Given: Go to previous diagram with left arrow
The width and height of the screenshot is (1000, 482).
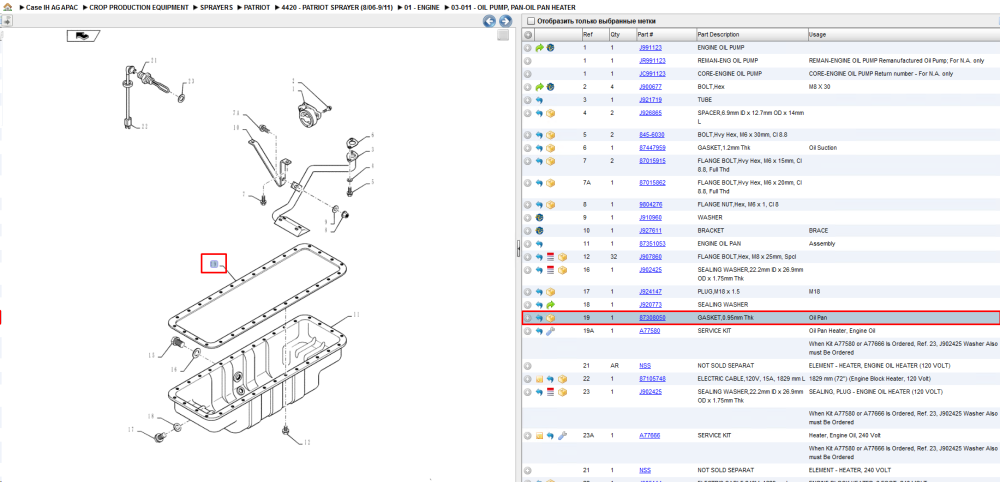Looking at the screenshot, I should coord(489,21).
